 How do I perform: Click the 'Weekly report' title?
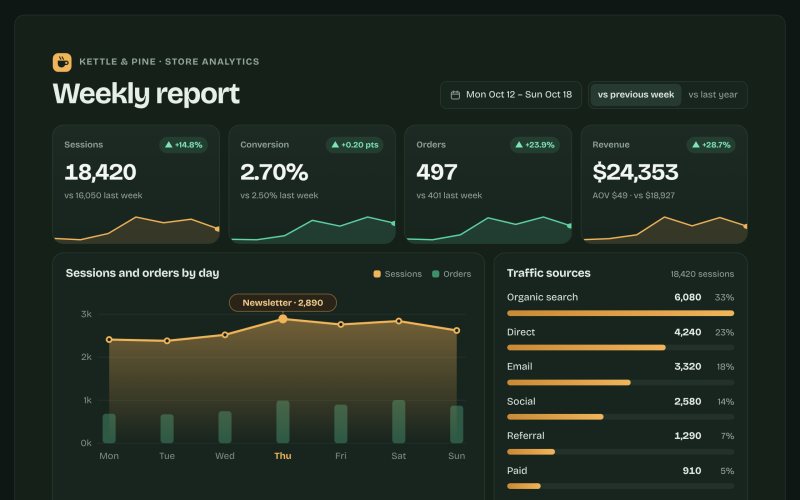146,94
